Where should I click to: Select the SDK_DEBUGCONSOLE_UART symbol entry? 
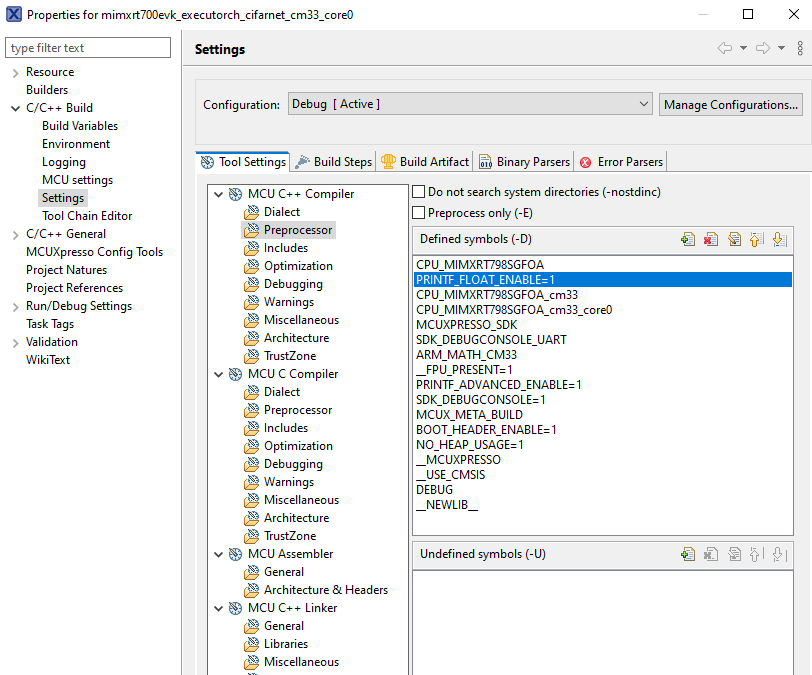coord(491,340)
